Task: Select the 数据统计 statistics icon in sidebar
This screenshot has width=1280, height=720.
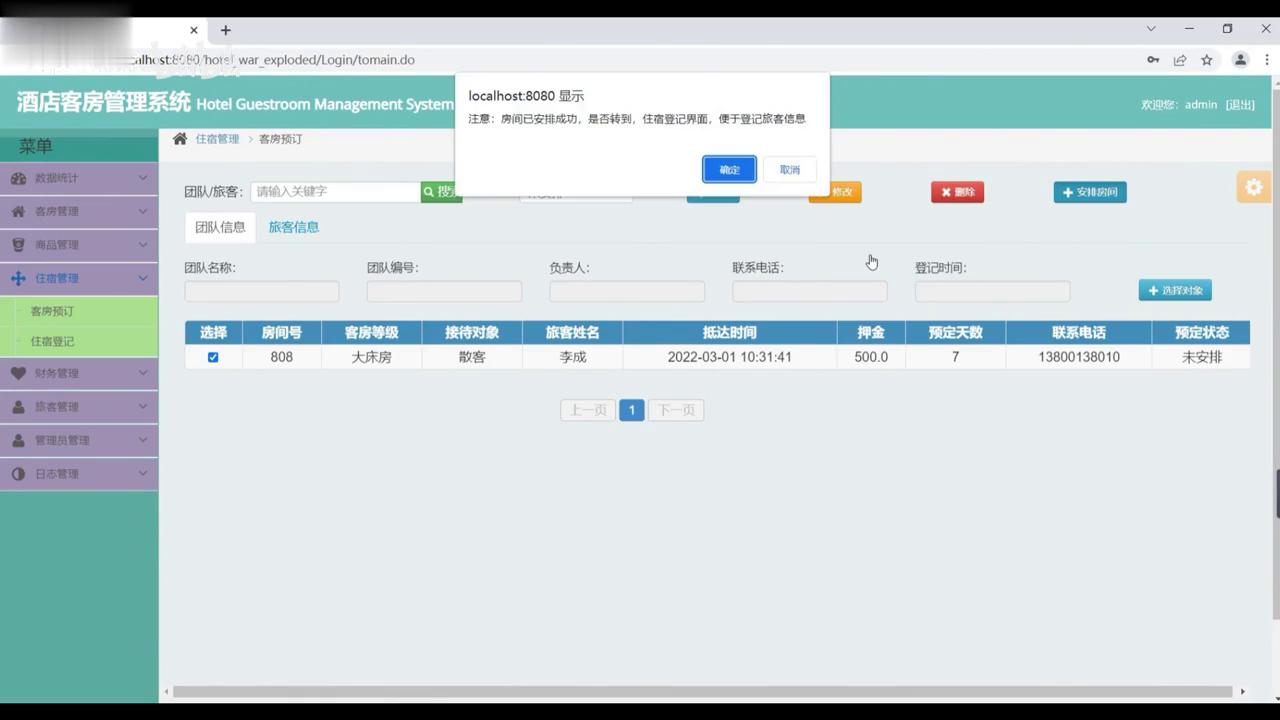Action: pyautogui.click(x=17, y=177)
